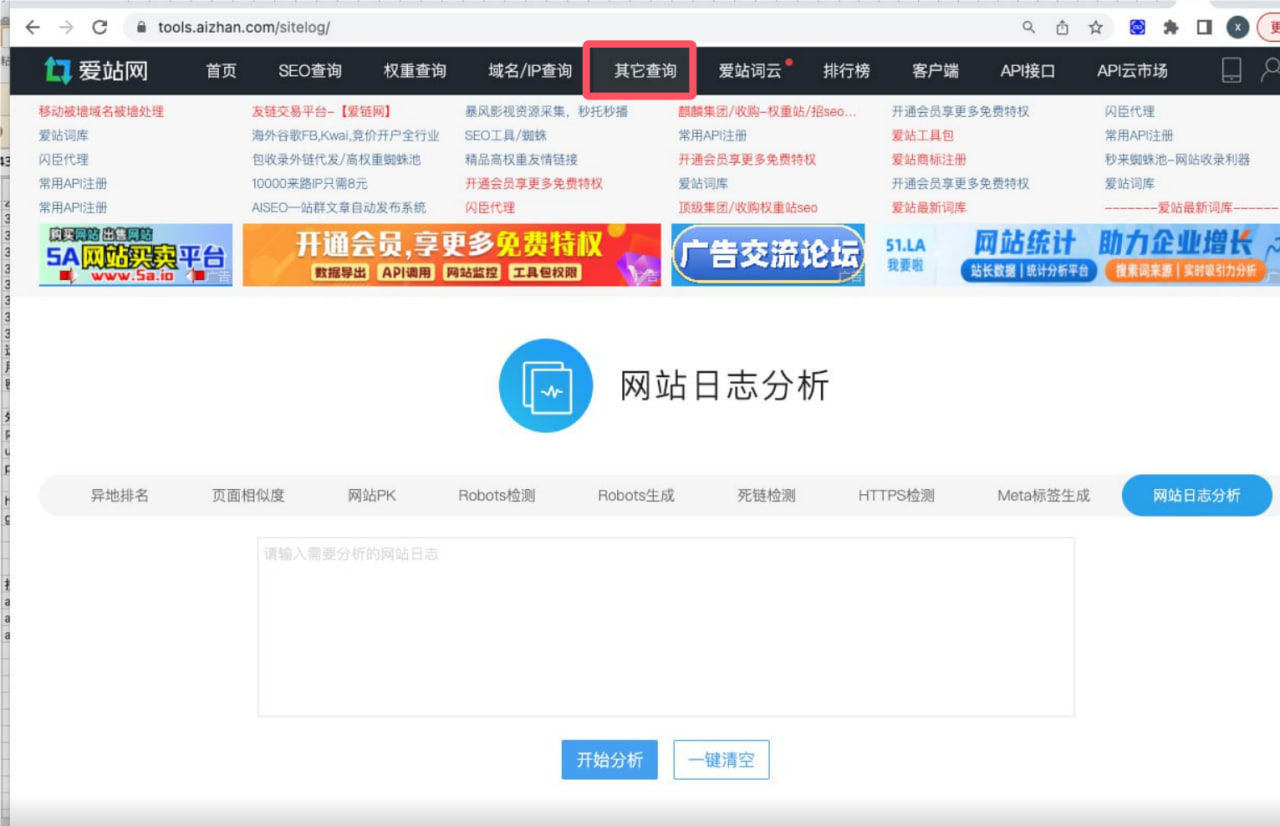Open the 爱站商标注册 link

929,159
